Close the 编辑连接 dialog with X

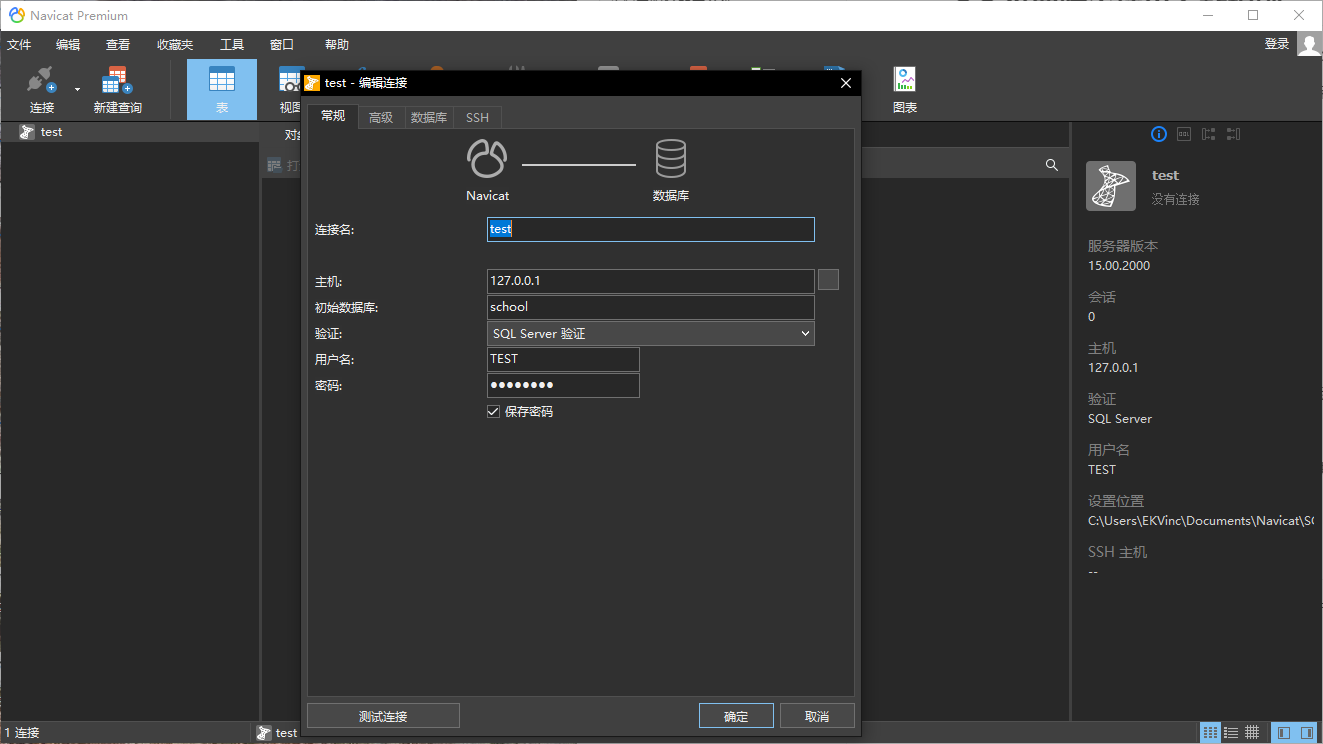[845, 83]
